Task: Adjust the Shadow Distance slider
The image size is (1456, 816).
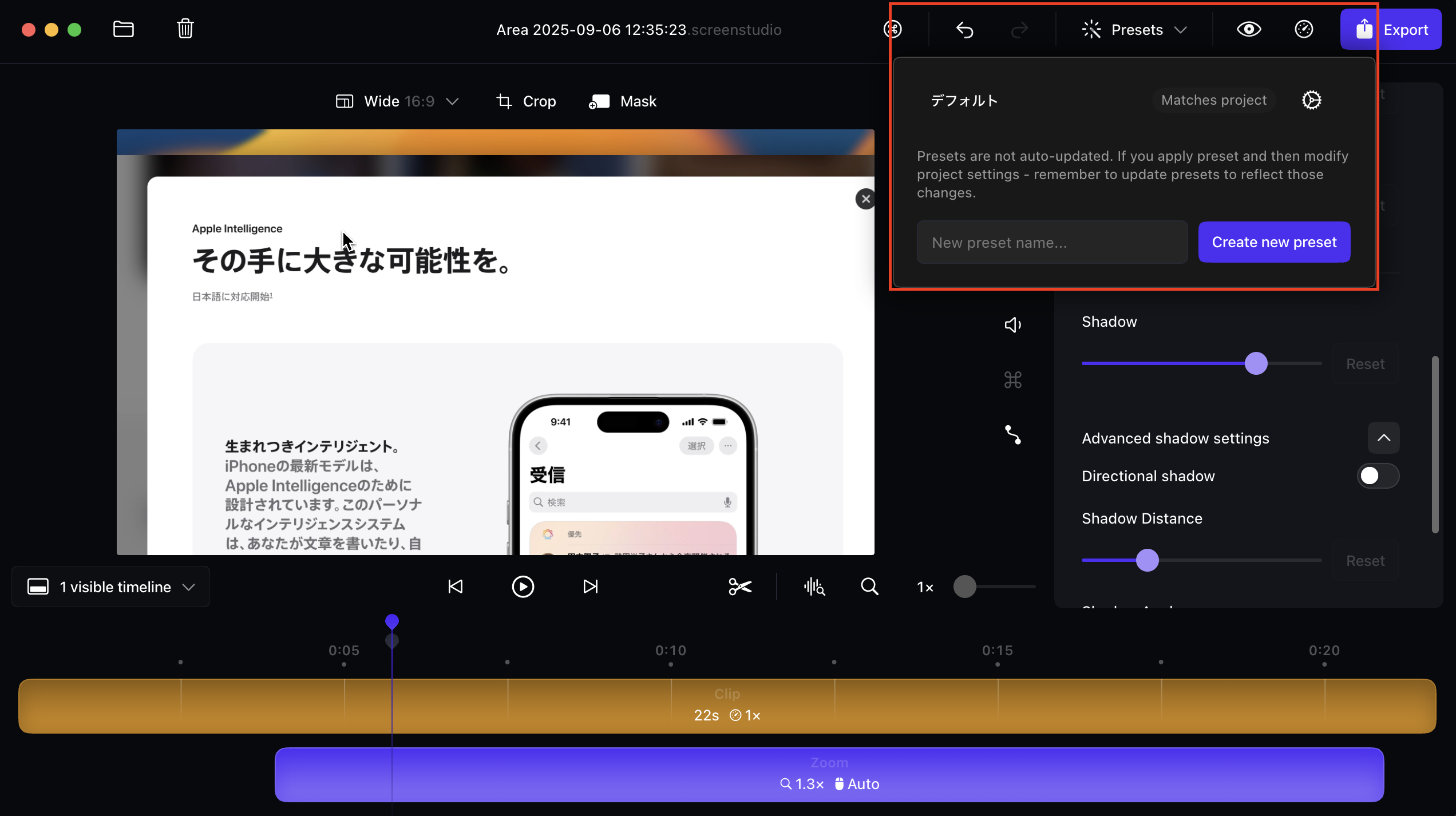Action: 1147,560
